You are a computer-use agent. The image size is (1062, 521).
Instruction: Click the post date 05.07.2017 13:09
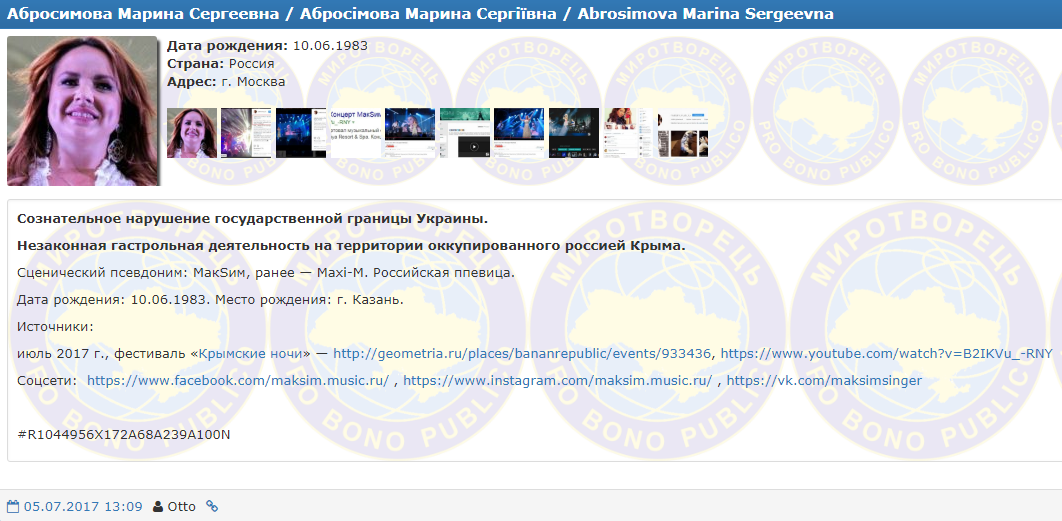83,506
